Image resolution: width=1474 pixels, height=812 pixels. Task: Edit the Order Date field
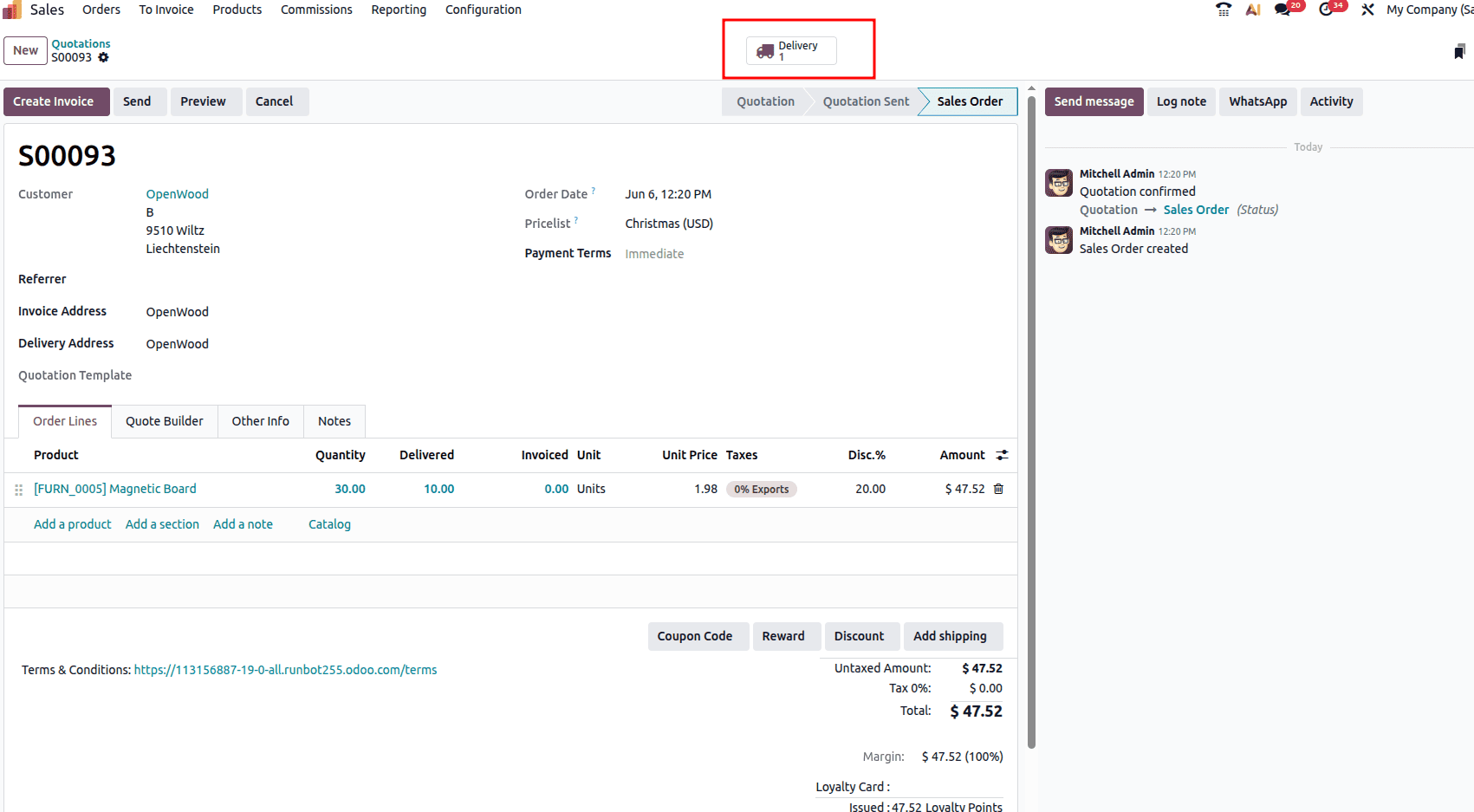click(668, 194)
